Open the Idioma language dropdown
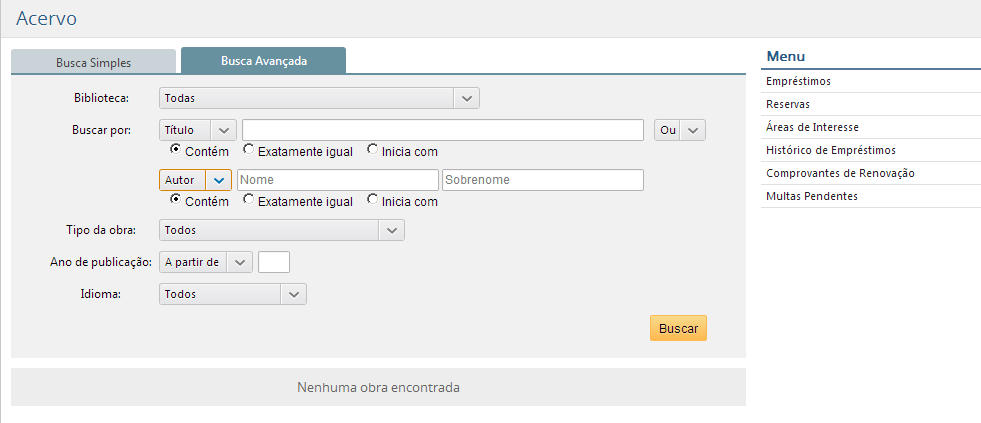Screen dimensions: 981x423 pos(232,294)
